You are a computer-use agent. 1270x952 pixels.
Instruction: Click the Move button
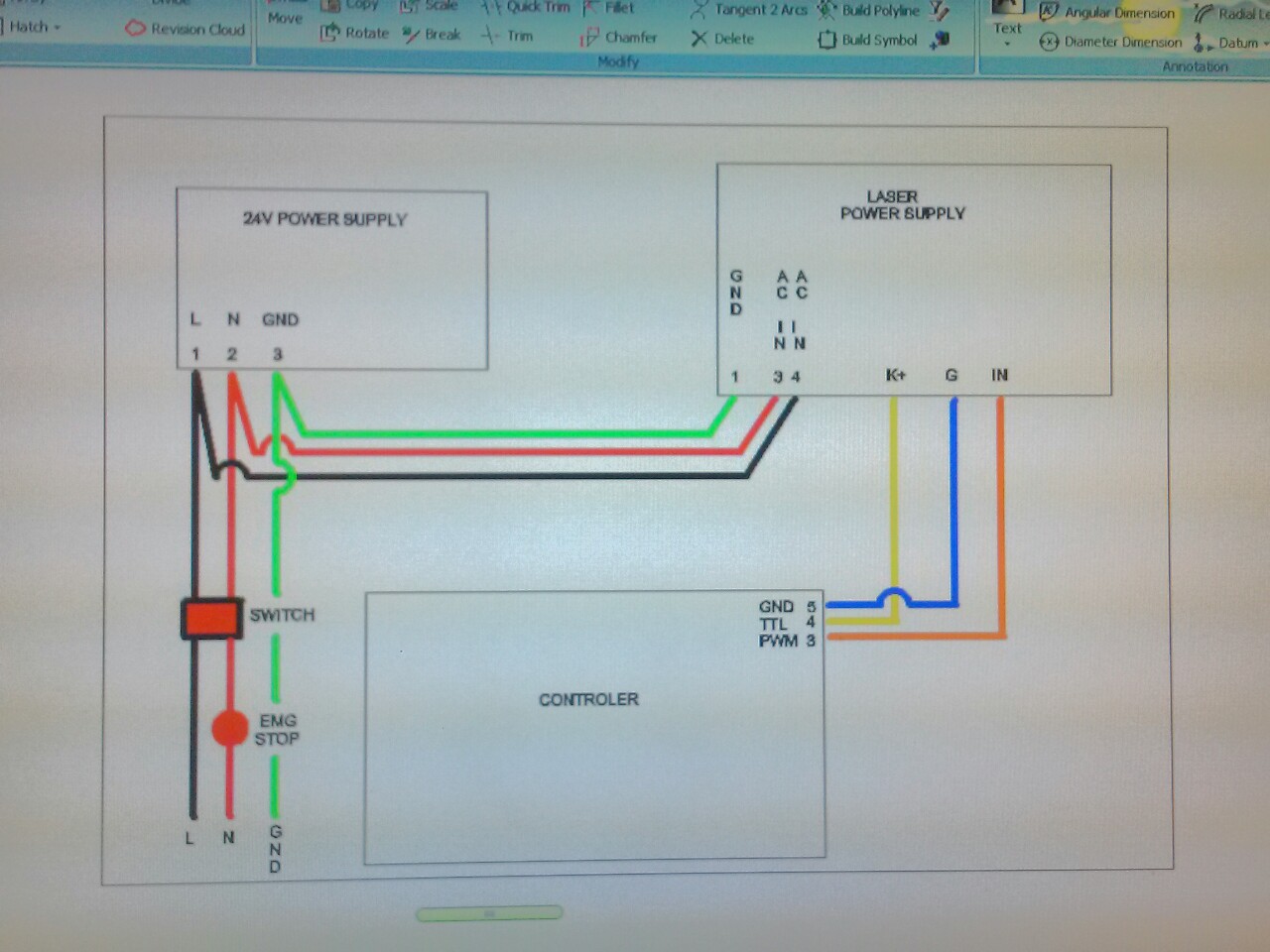(285, 18)
